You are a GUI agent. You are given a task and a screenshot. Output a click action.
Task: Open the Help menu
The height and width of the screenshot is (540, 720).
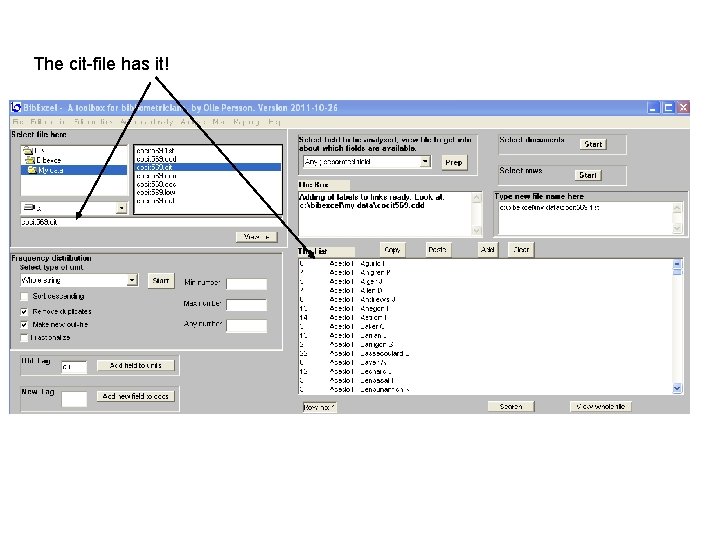pyautogui.click(x=274, y=122)
